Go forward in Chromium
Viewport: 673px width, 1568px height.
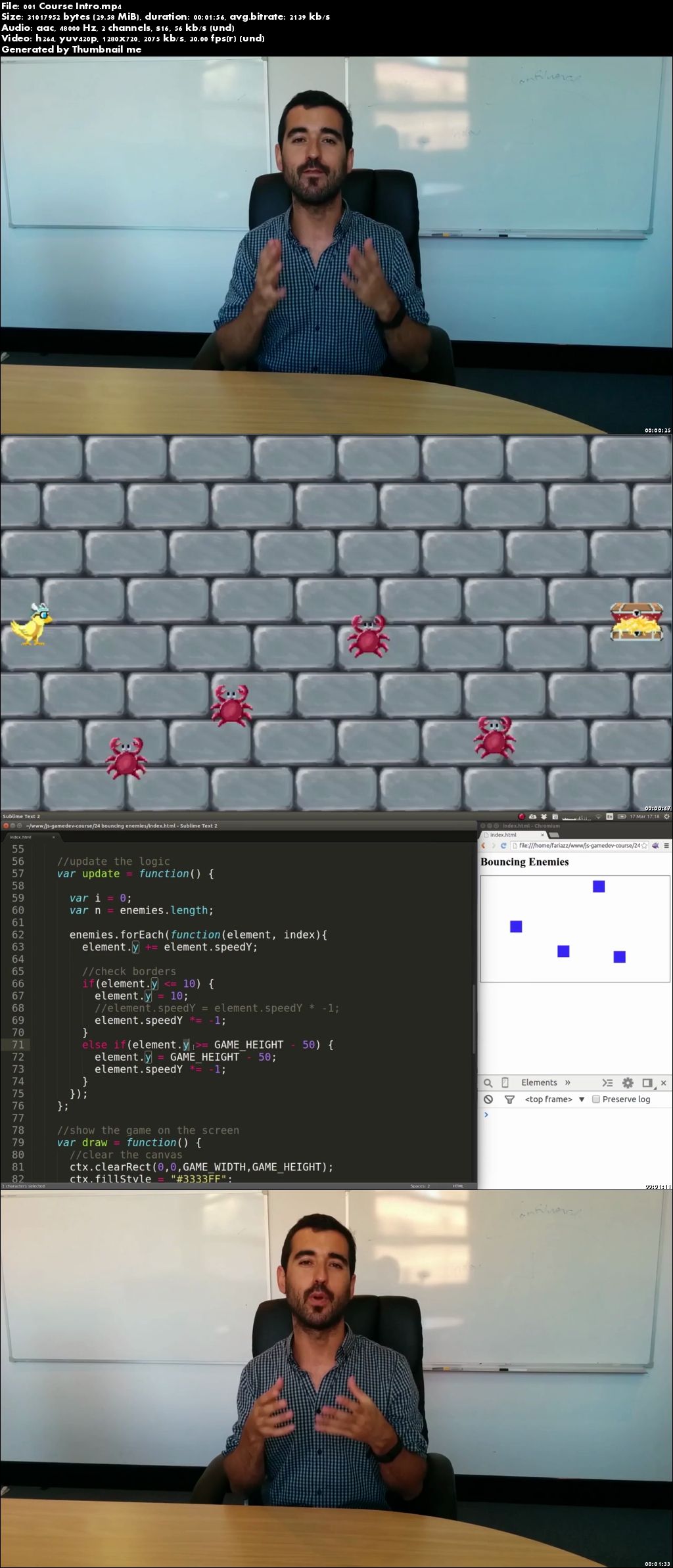pyautogui.click(x=493, y=846)
